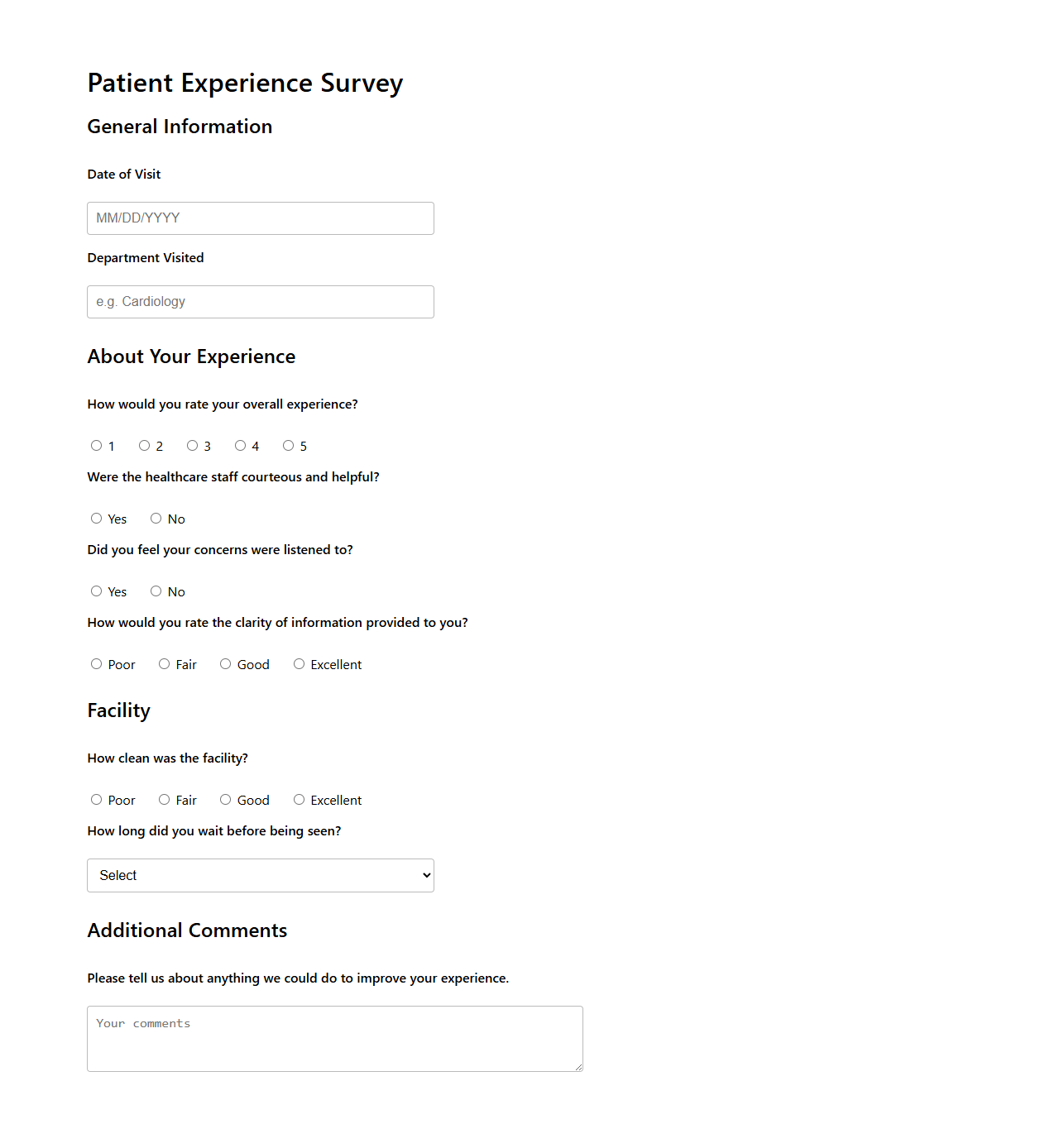The image size is (1045, 1148).
Task: Choose Excellent for clarity of information
Action: click(299, 663)
